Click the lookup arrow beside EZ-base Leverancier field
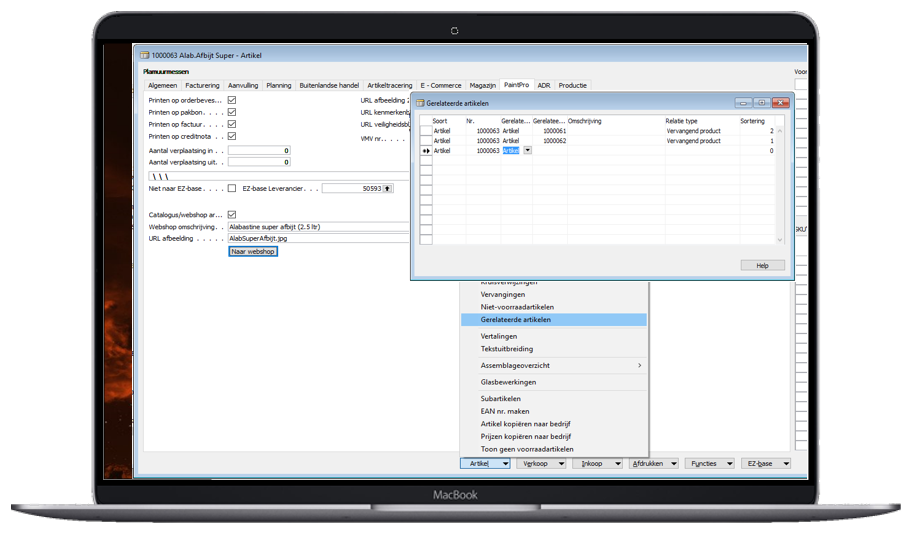 [x=388, y=188]
